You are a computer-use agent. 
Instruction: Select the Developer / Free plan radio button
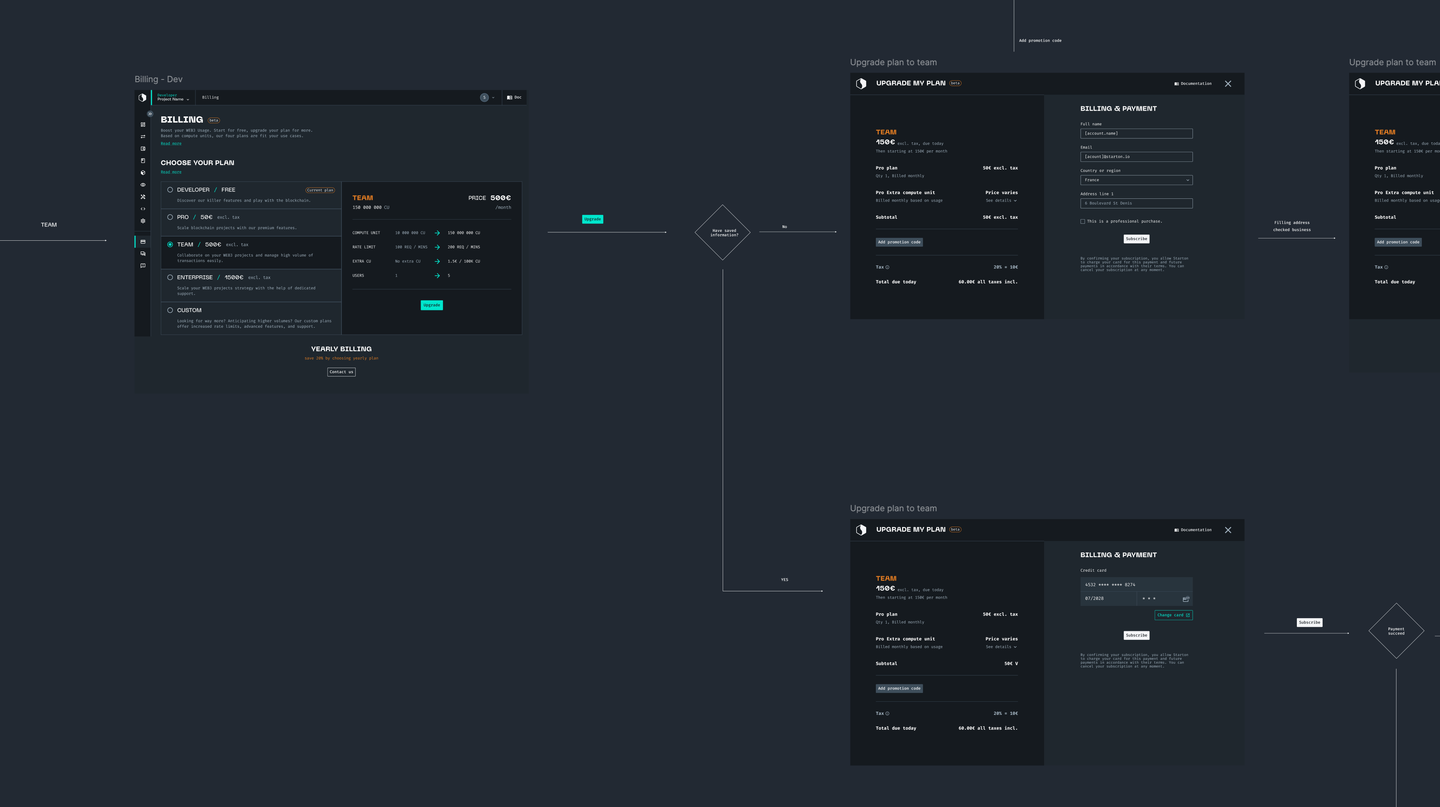coord(170,190)
